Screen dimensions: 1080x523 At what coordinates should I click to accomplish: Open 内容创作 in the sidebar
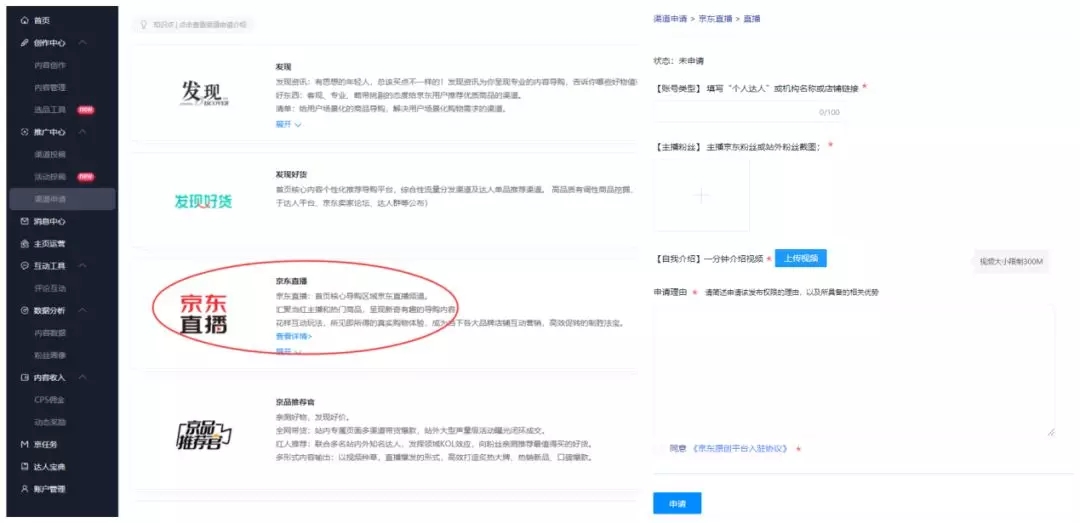tap(50, 65)
